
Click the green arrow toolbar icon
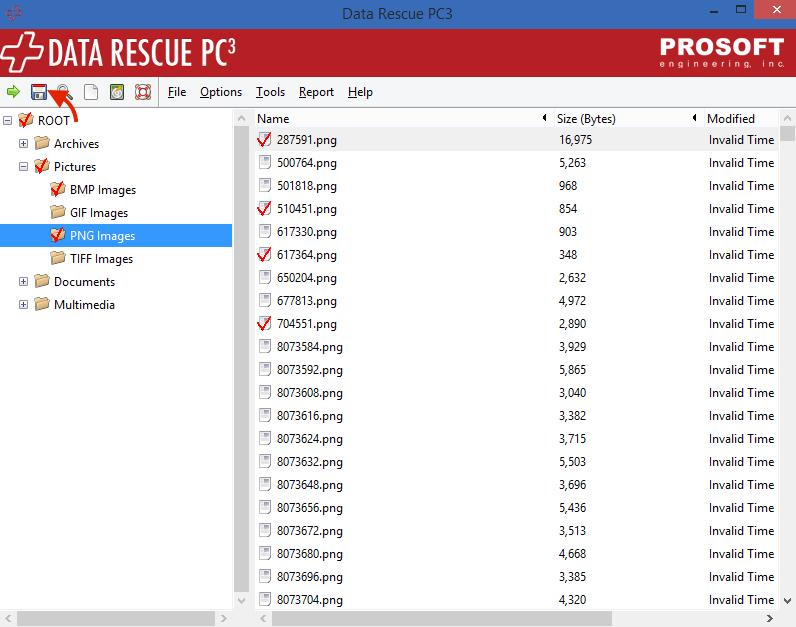tap(13, 92)
